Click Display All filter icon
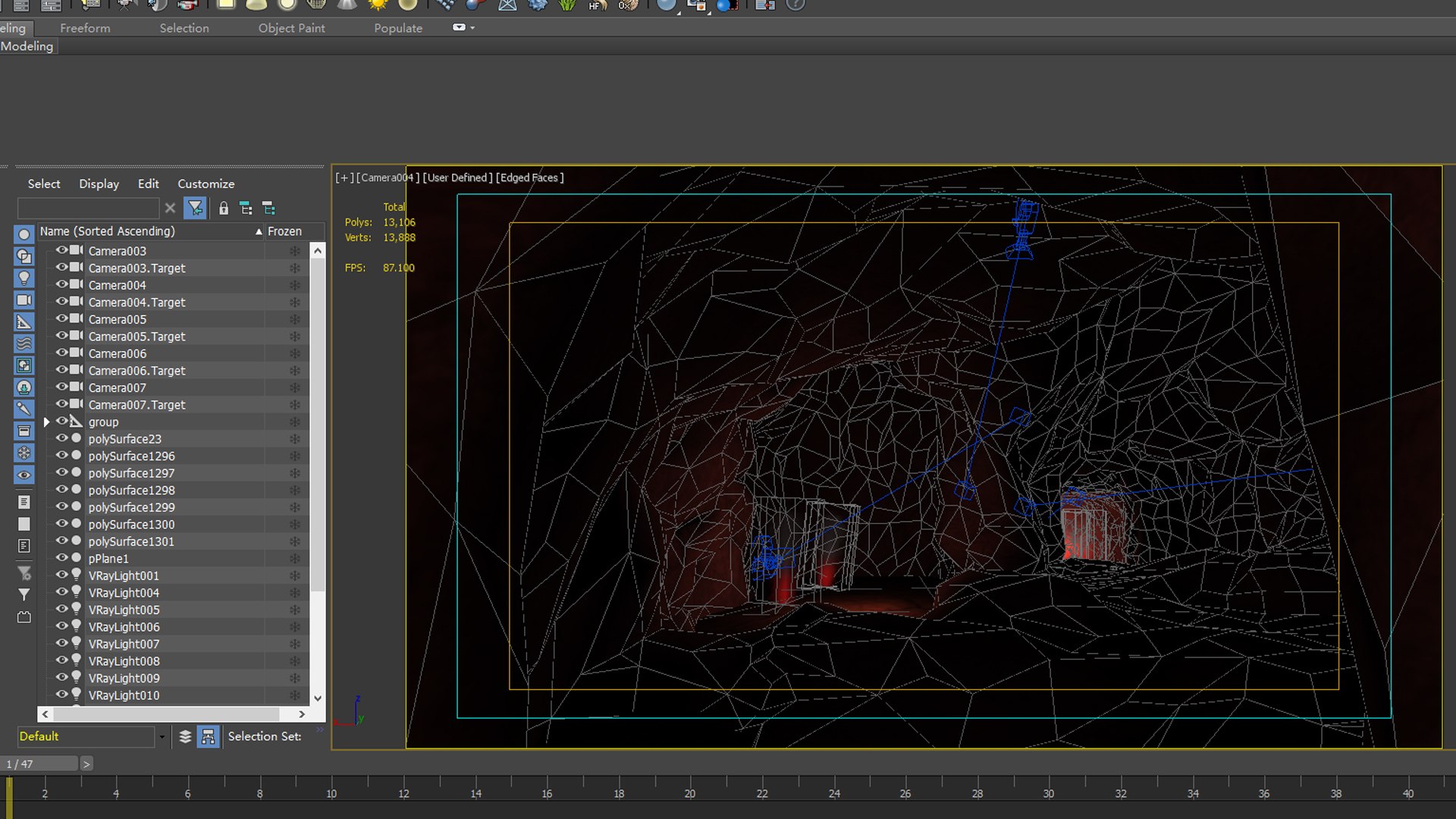 24,502
